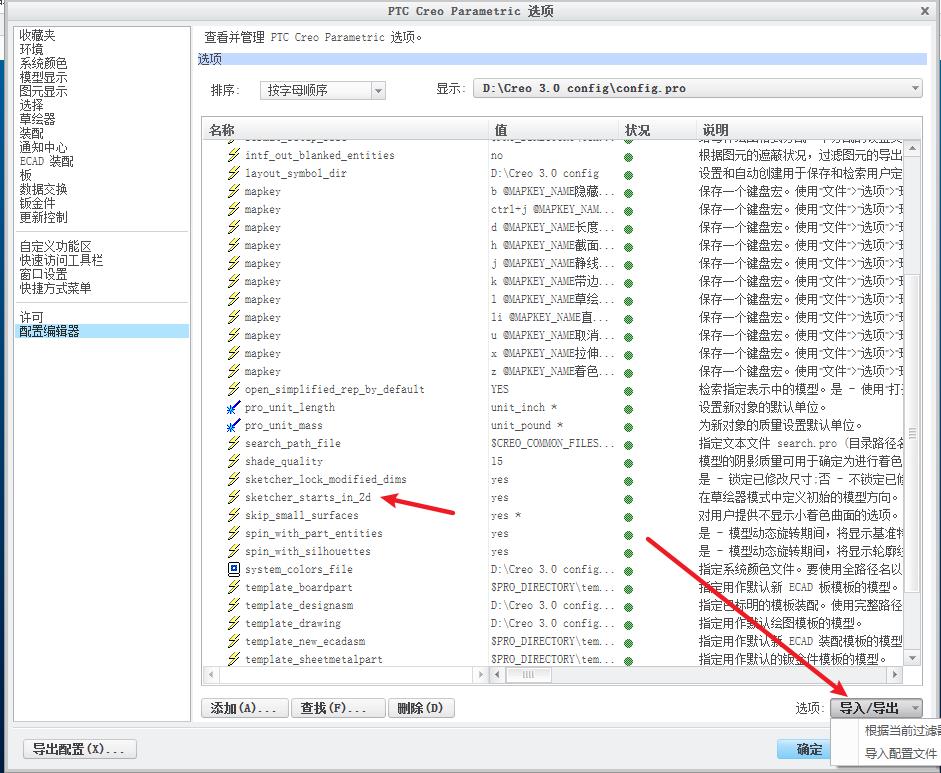Screen dimensions: 941x773
Task: Click vertical scrollbar up arrow
Action: click(x=912, y=148)
